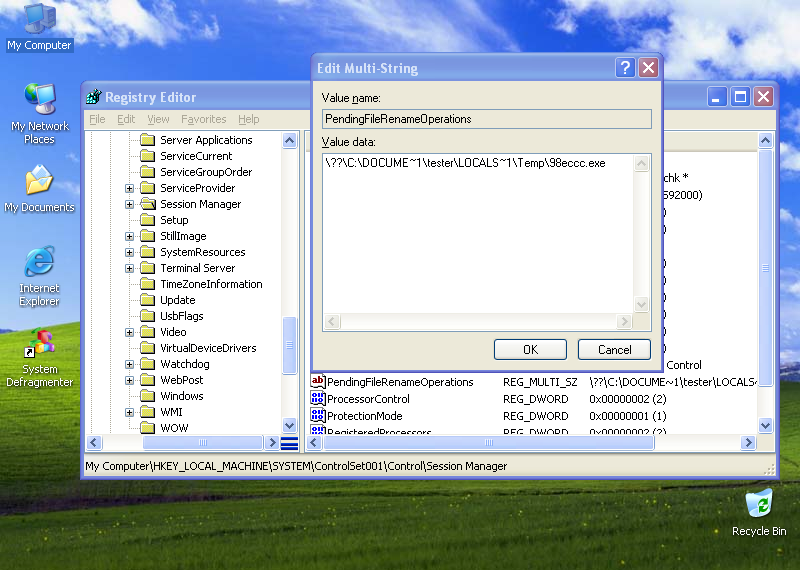Expand the WMI tree node
The width and height of the screenshot is (800, 570).
click(x=130, y=412)
